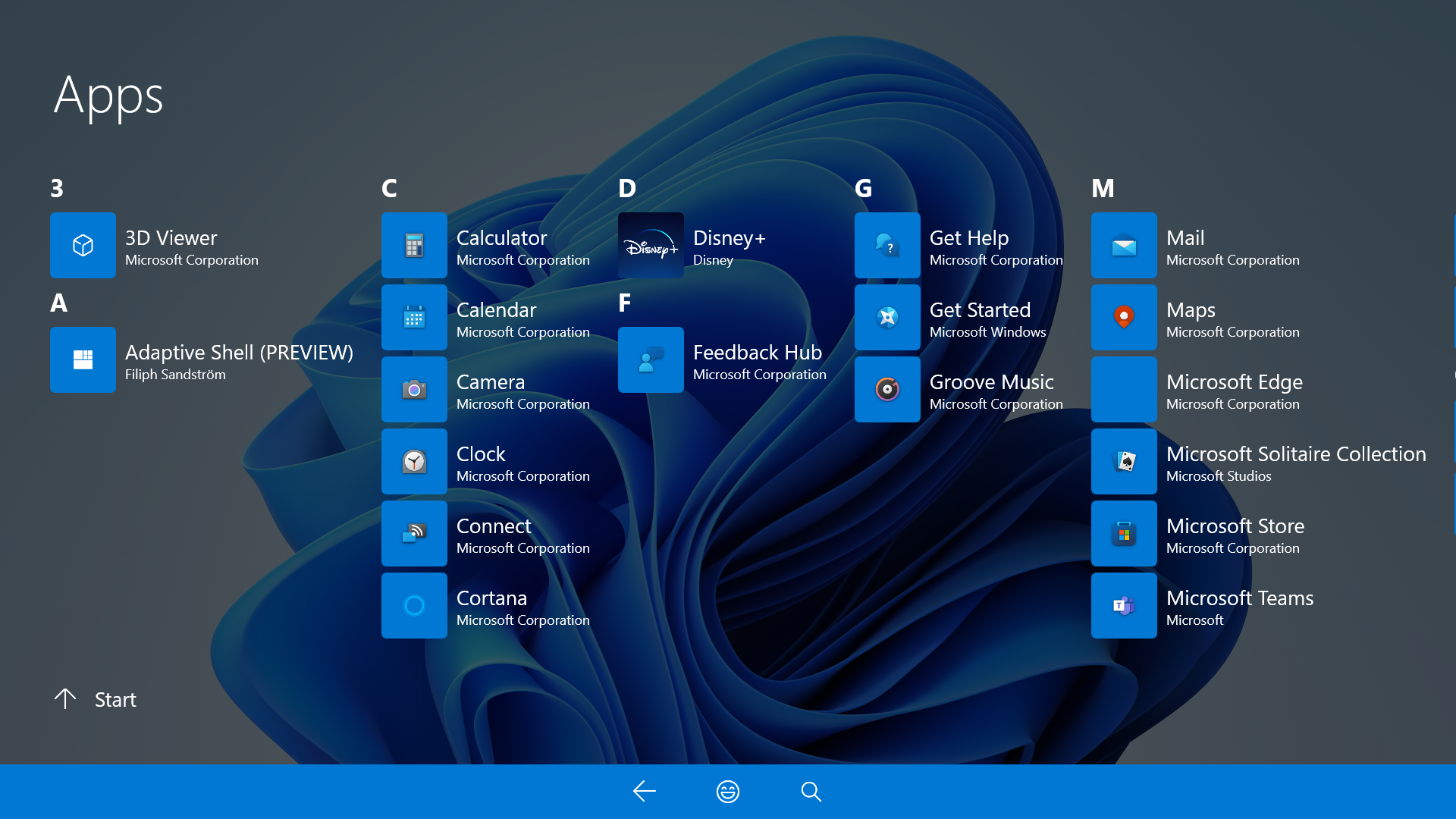Screen dimensions: 1456x819
Task: Click the Clock app name
Action: (x=481, y=454)
